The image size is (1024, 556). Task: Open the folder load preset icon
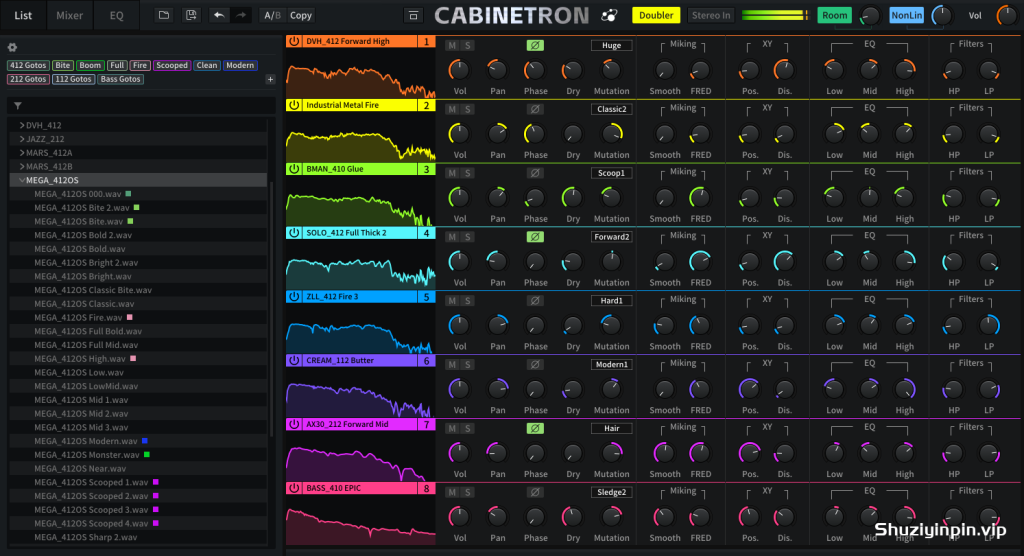coord(163,15)
